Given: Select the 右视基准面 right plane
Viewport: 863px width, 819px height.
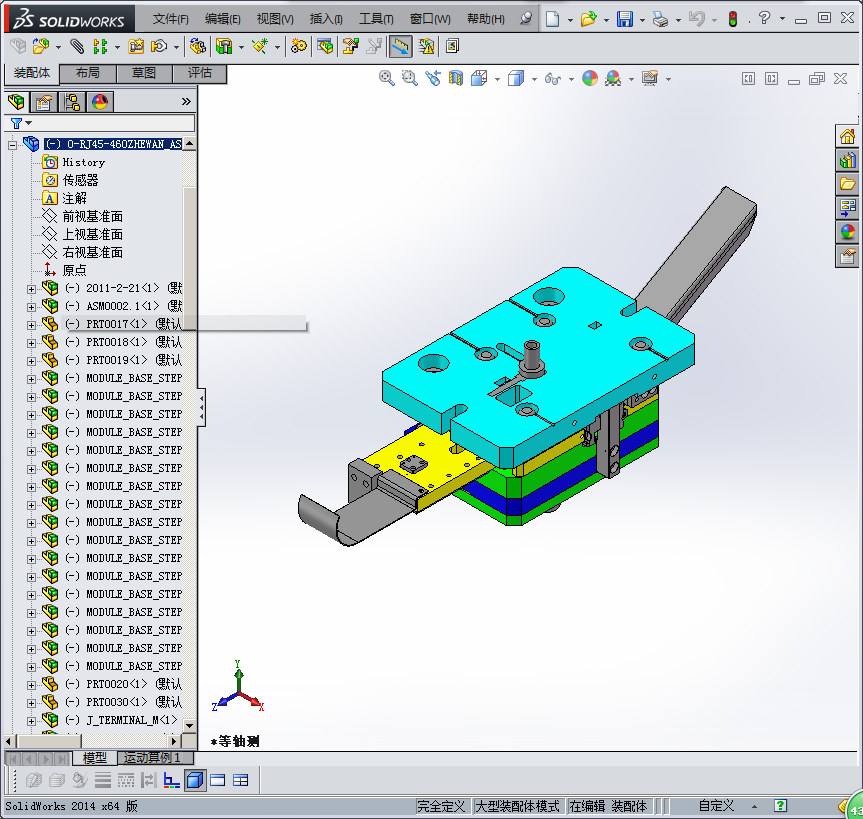Looking at the screenshot, I should tap(92, 252).
